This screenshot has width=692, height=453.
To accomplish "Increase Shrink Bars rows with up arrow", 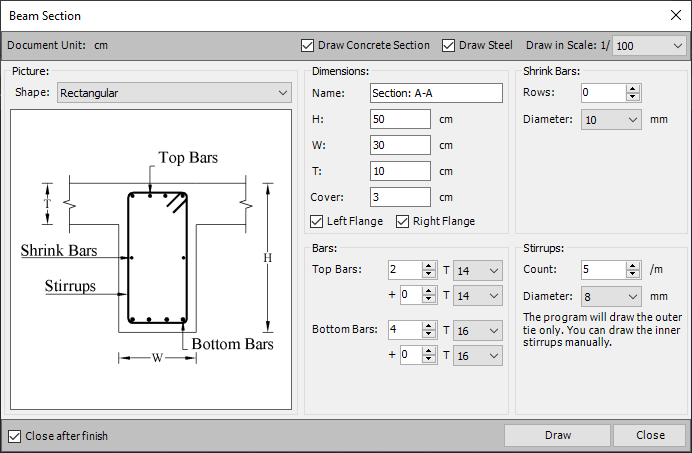I will coord(632,88).
